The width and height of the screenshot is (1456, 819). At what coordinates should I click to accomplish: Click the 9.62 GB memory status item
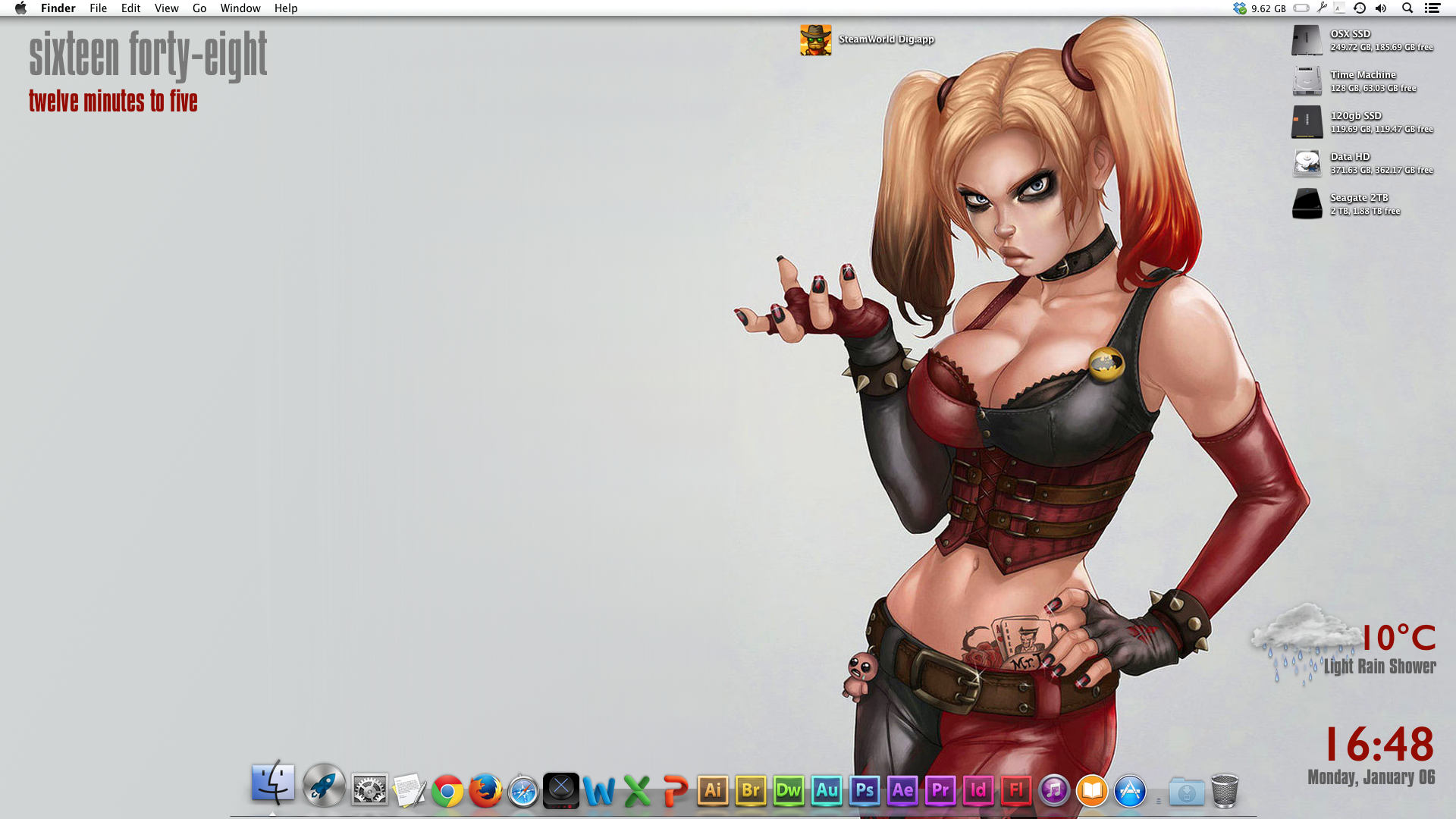point(1269,8)
